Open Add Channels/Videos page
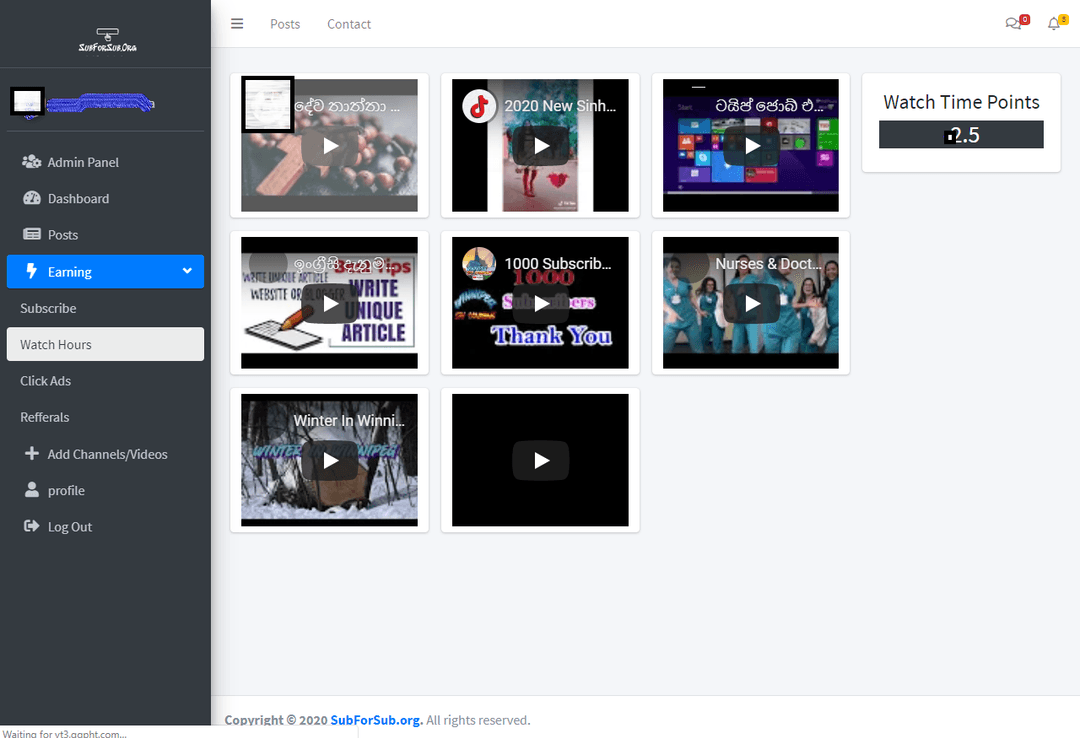The width and height of the screenshot is (1080, 738). (107, 454)
